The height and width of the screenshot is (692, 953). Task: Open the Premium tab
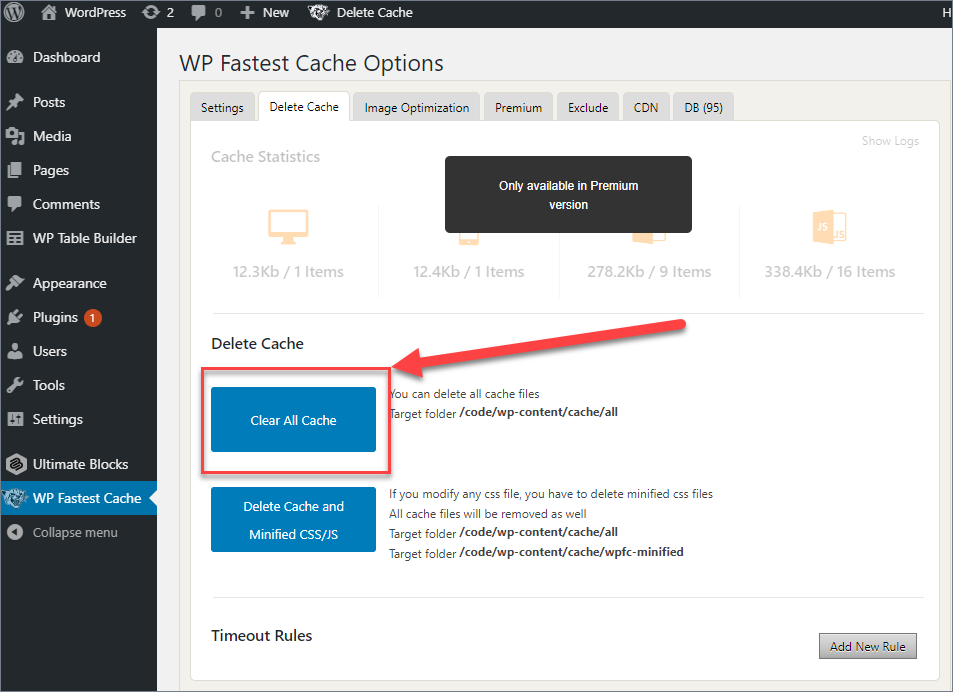click(x=518, y=108)
